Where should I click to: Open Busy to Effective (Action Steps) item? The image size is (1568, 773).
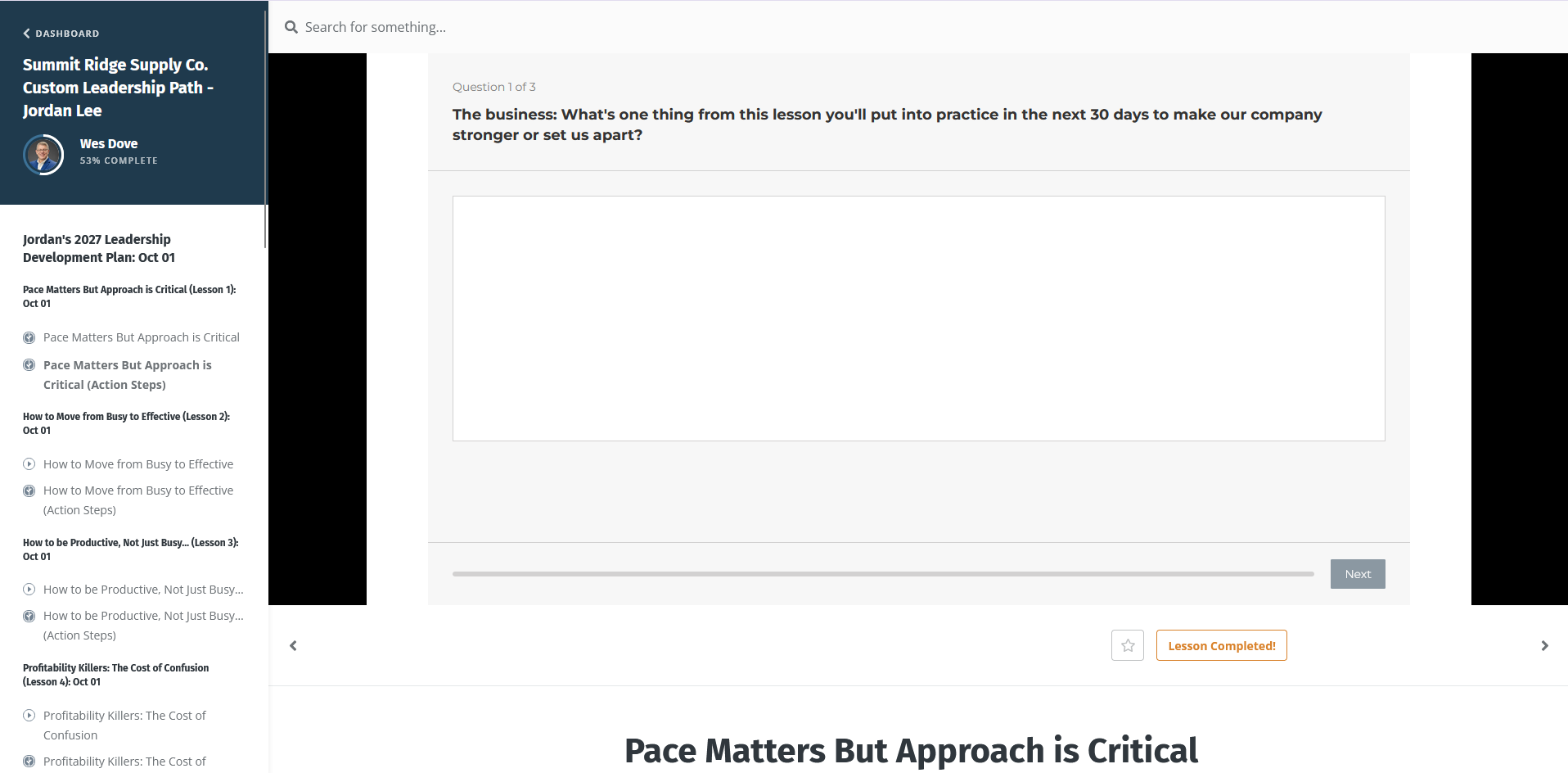(138, 500)
